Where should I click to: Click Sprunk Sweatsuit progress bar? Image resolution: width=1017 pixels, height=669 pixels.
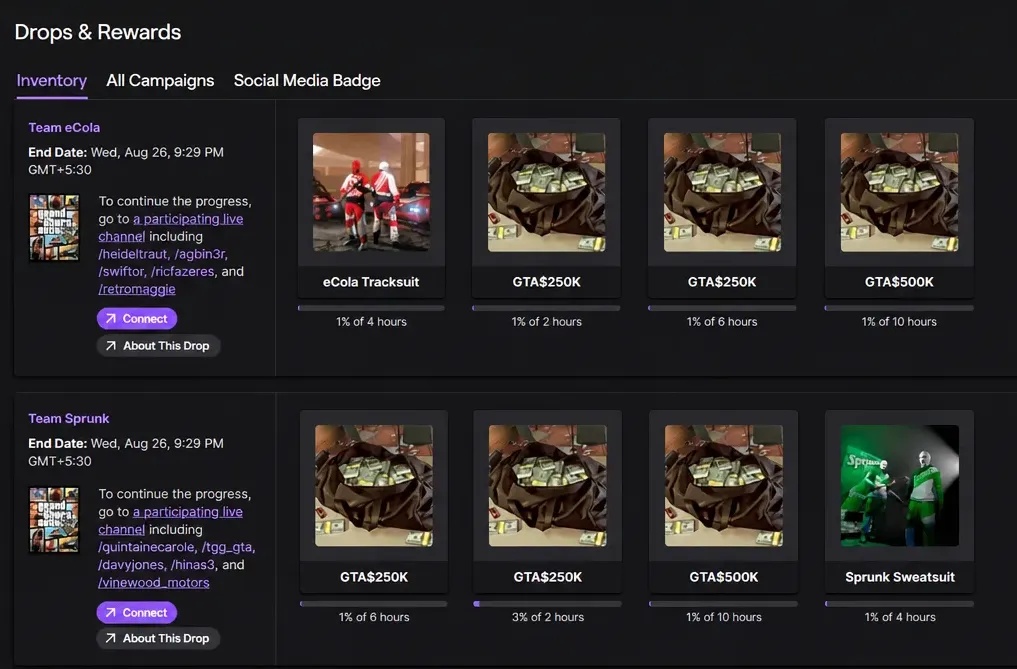[900, 603]
